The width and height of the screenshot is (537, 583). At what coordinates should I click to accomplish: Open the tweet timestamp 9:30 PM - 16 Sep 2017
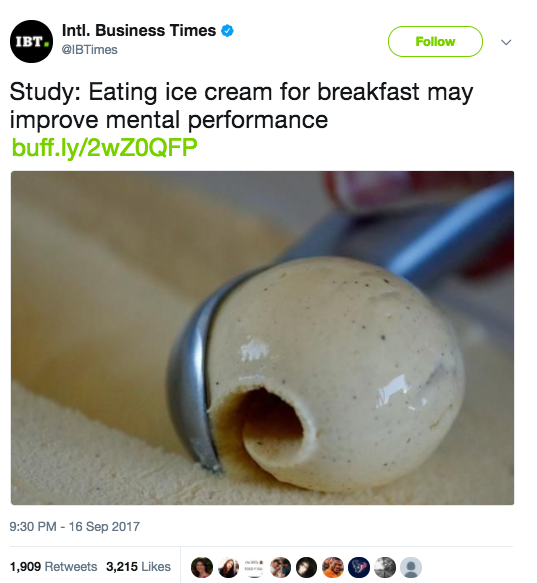tap(74, 526)
